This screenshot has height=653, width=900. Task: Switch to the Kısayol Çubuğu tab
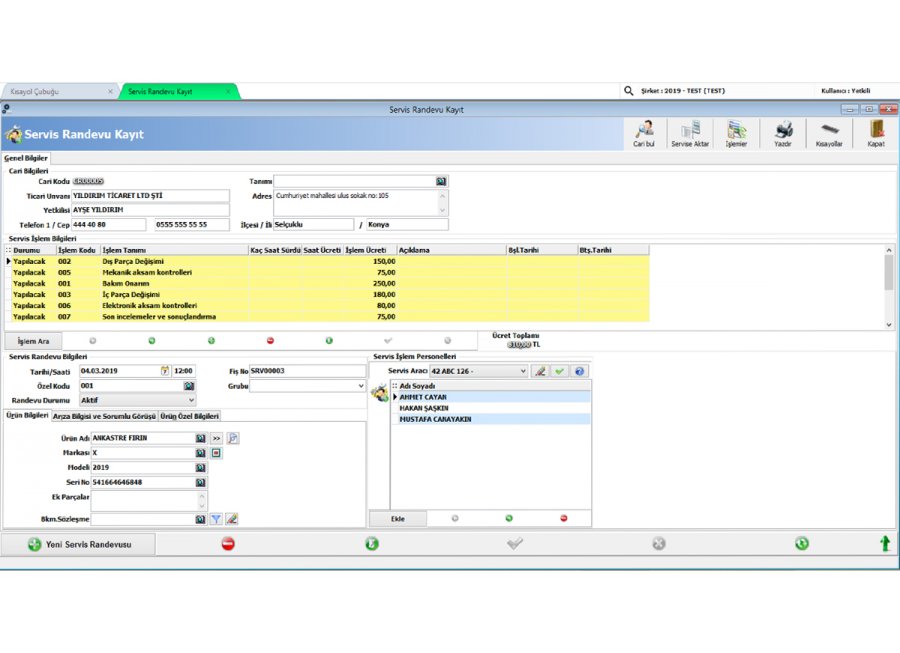click(59, 91)
